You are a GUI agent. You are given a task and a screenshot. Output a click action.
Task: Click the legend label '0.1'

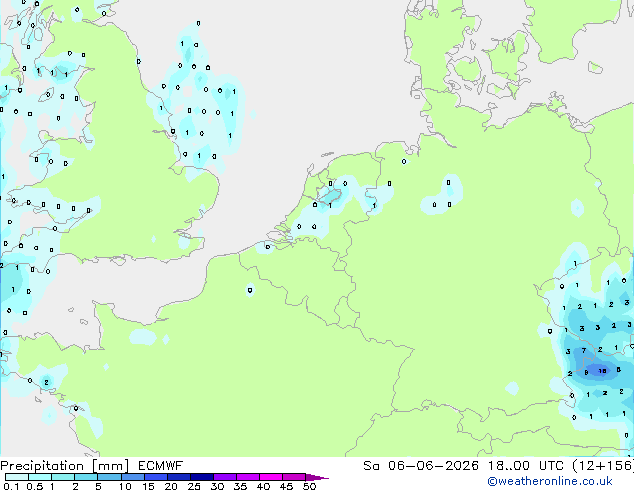[11, 486]
